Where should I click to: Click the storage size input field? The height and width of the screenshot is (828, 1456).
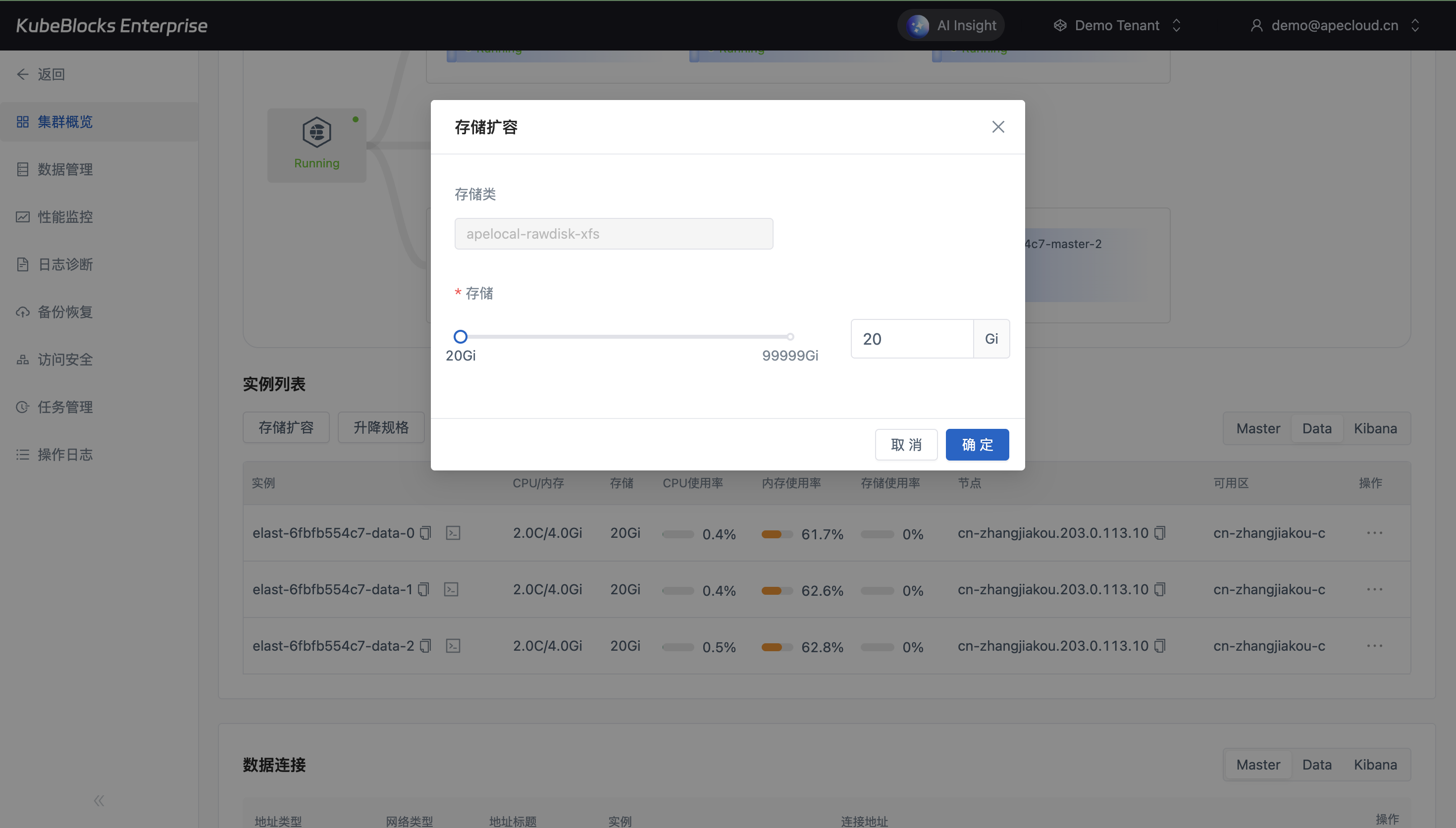[911, 339]
